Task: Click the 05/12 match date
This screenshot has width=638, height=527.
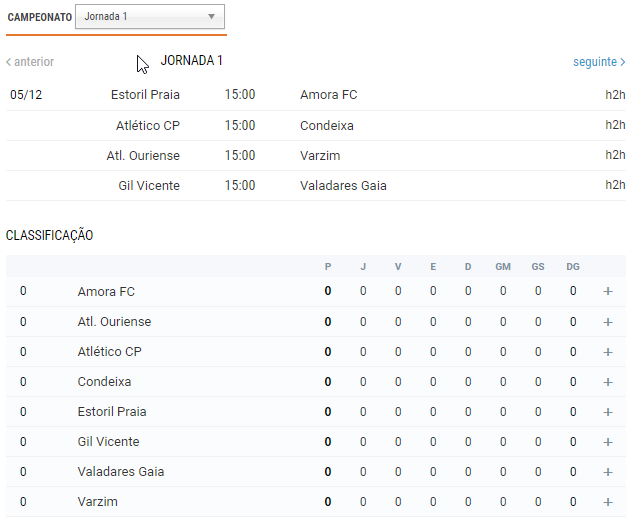Action: (26, 95)
